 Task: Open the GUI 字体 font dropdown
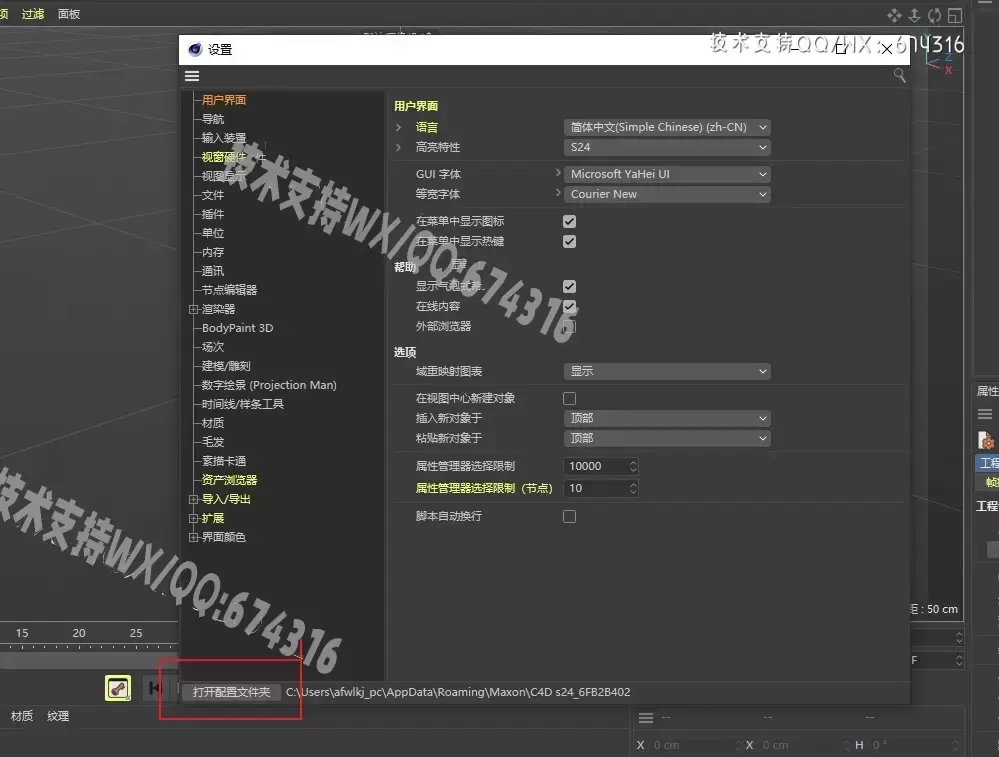coord(667,173)
